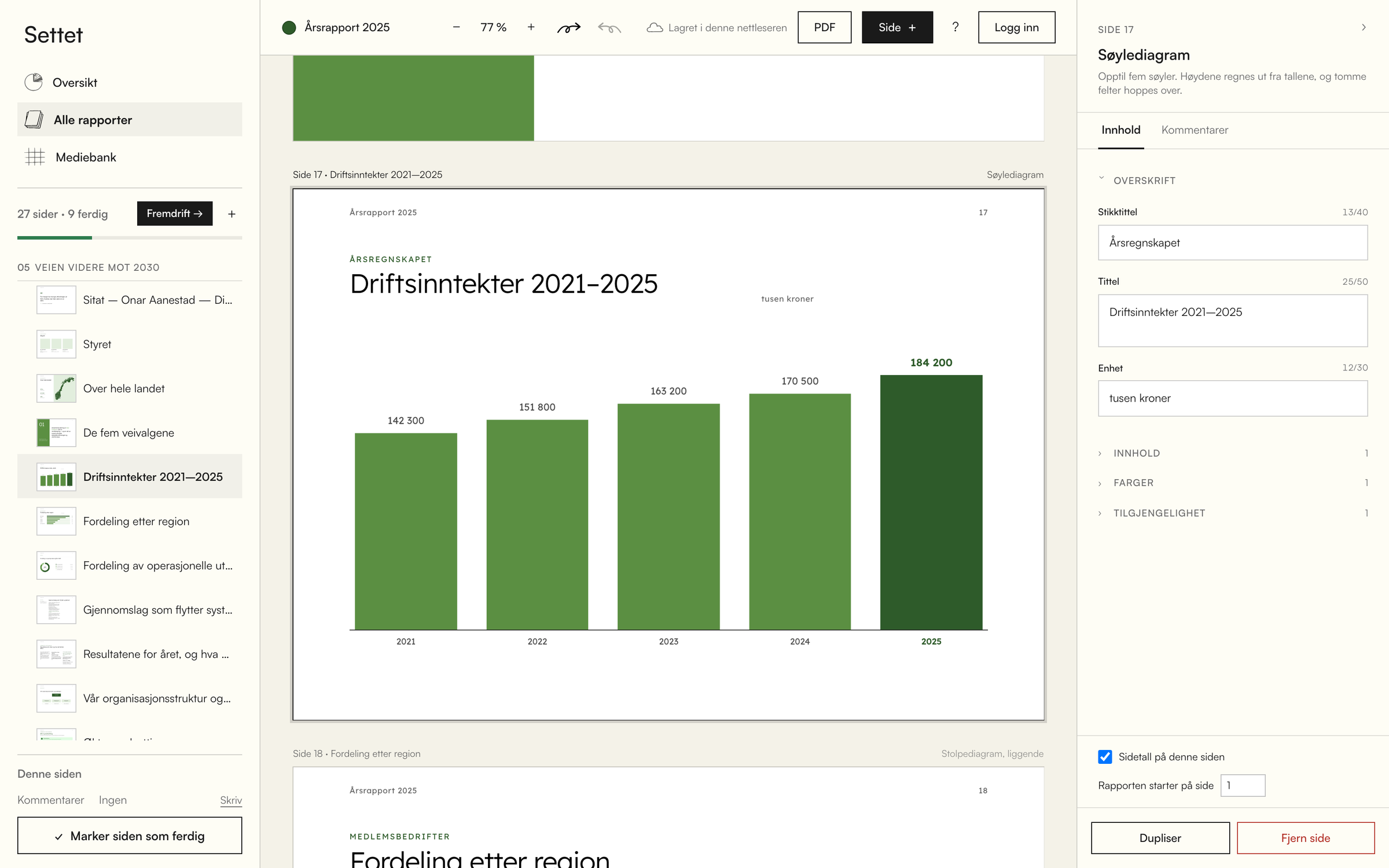The height and width of the screenshot is (868, 1389).
Task: Click the Dupliser button
Action: pyautogui.click(x=1160, y=838)
